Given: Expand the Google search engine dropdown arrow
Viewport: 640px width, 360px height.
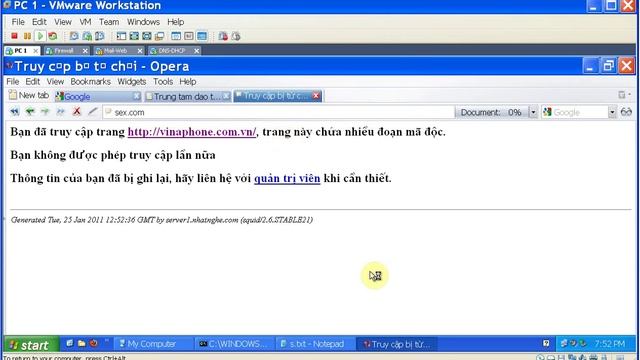Looking at the screenshot, I should [612, 112].
